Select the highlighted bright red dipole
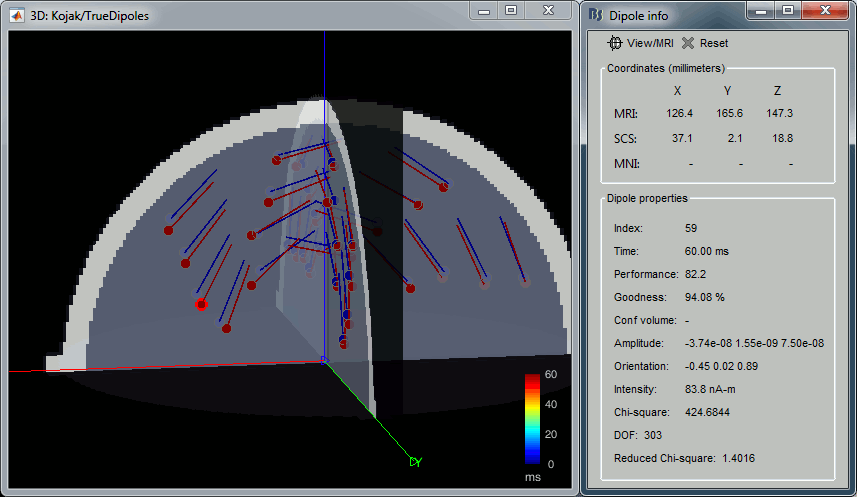 [201, 303]
